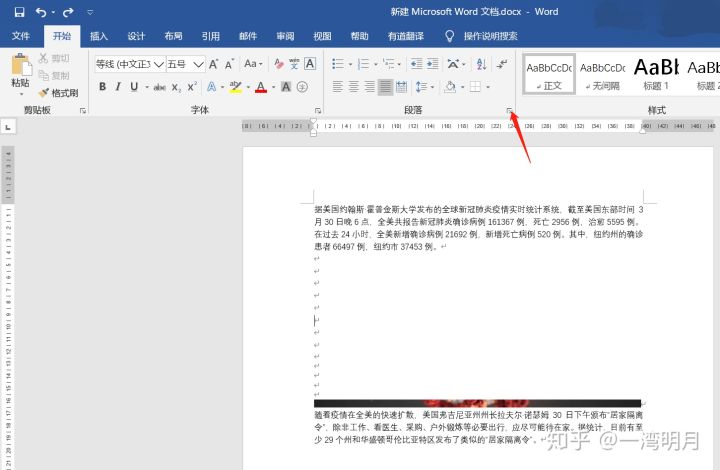
Task: Switch to the 邮件 ribbon tab
Action: coord(248,36)
